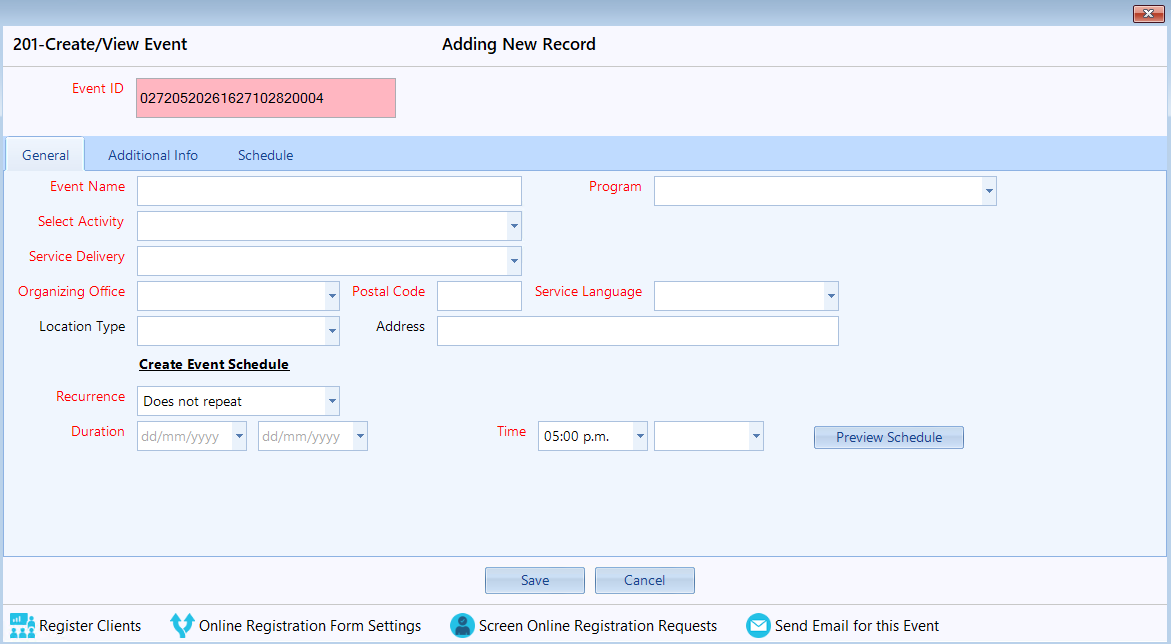Click the Register Clients icon

pyautogui.click(x=22, y=625)
